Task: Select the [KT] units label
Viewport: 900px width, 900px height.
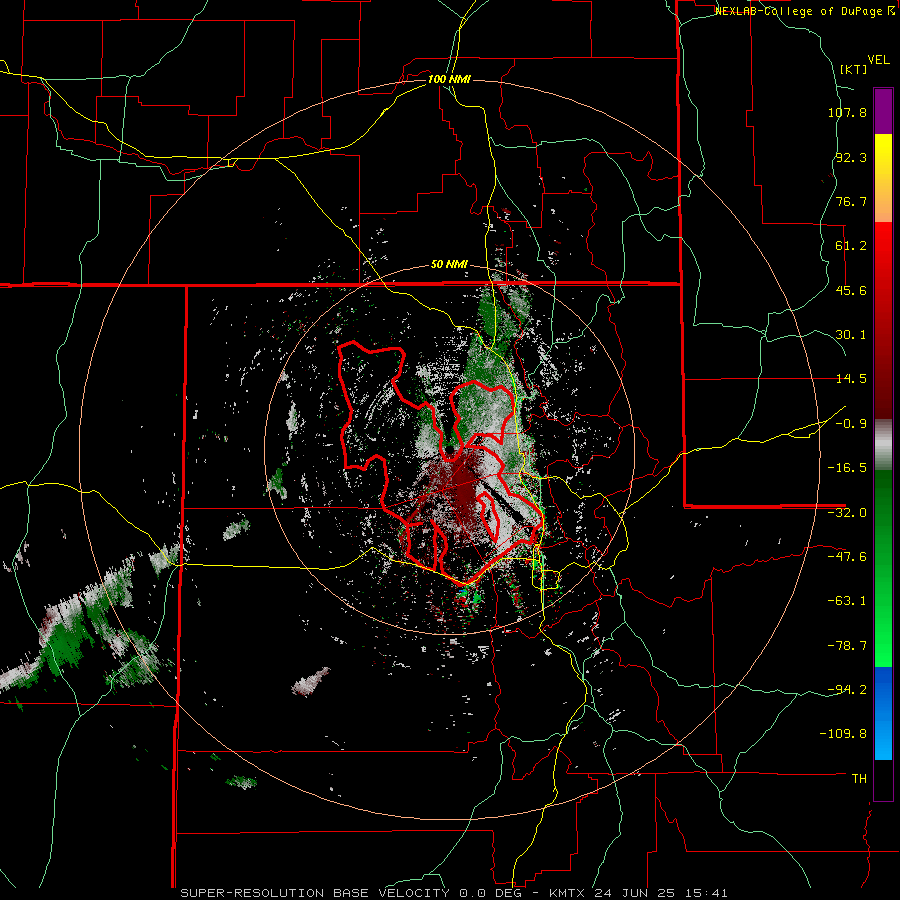Action: (x=853, y=69)
